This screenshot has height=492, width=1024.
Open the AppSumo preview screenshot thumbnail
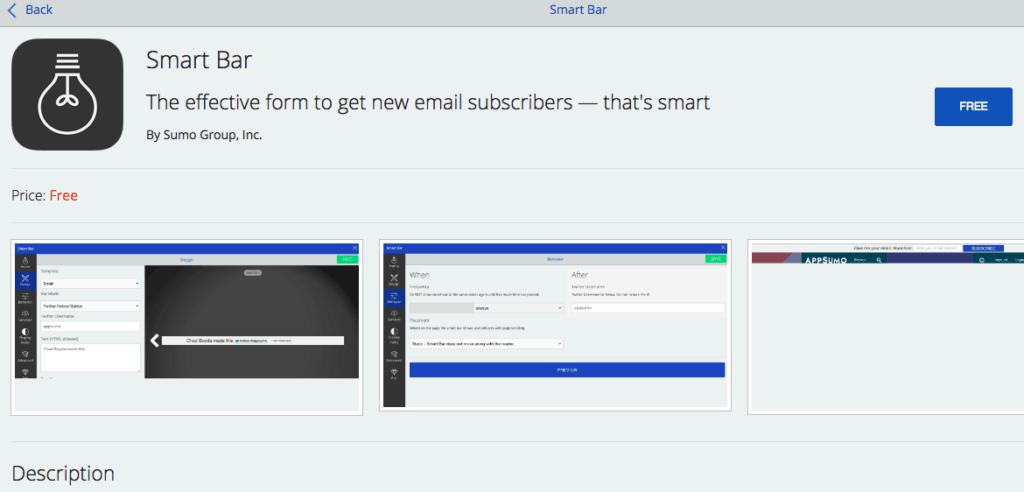pyautogui.click(x=886, y=327)
